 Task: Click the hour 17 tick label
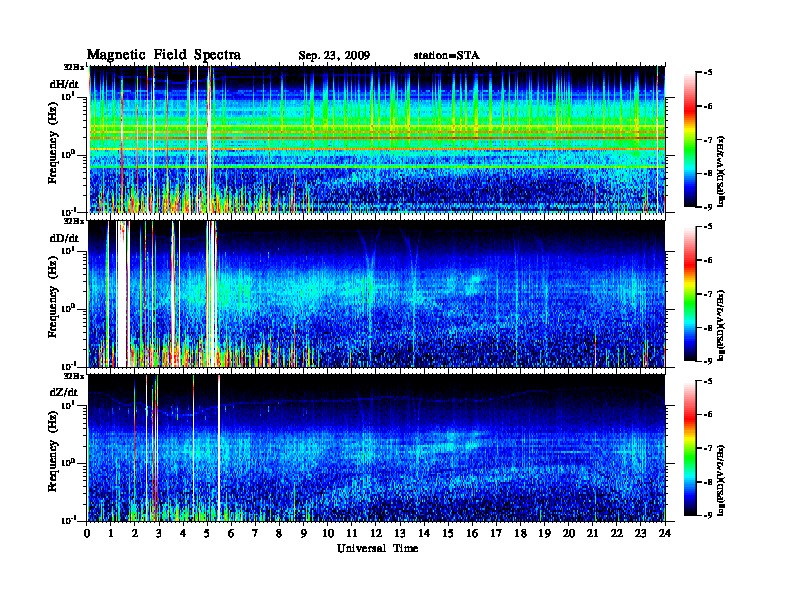tap(496, 534)
